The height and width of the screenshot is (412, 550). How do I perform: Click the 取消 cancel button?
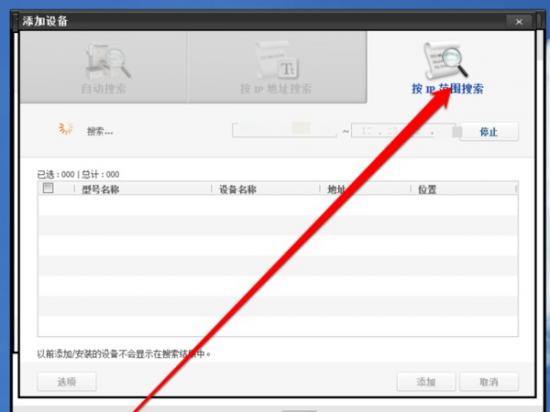489,381
